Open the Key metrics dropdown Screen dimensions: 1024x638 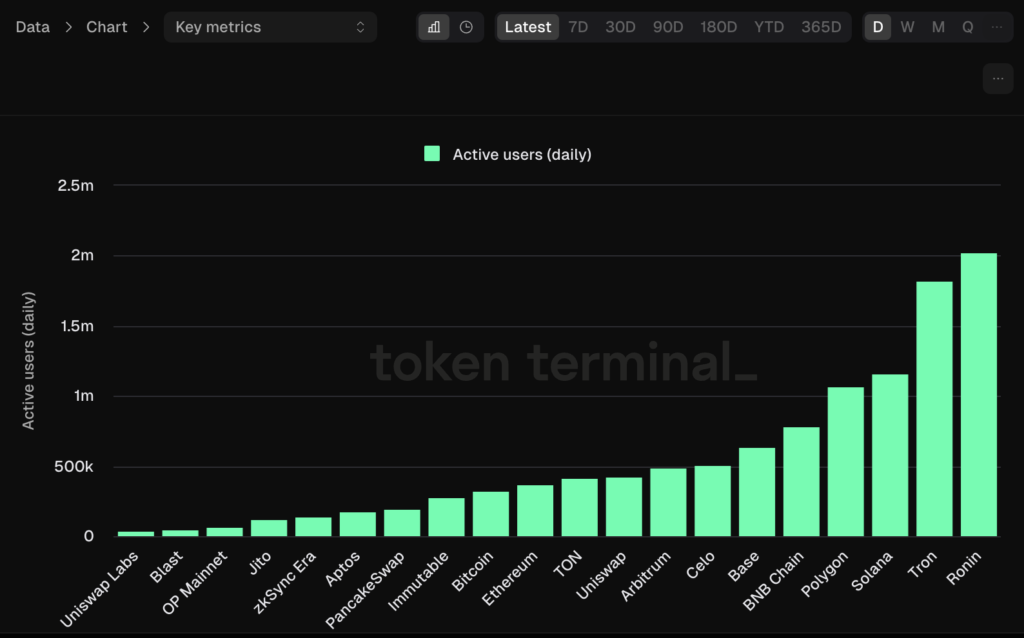pyautogui.click(x=270, y=27)
